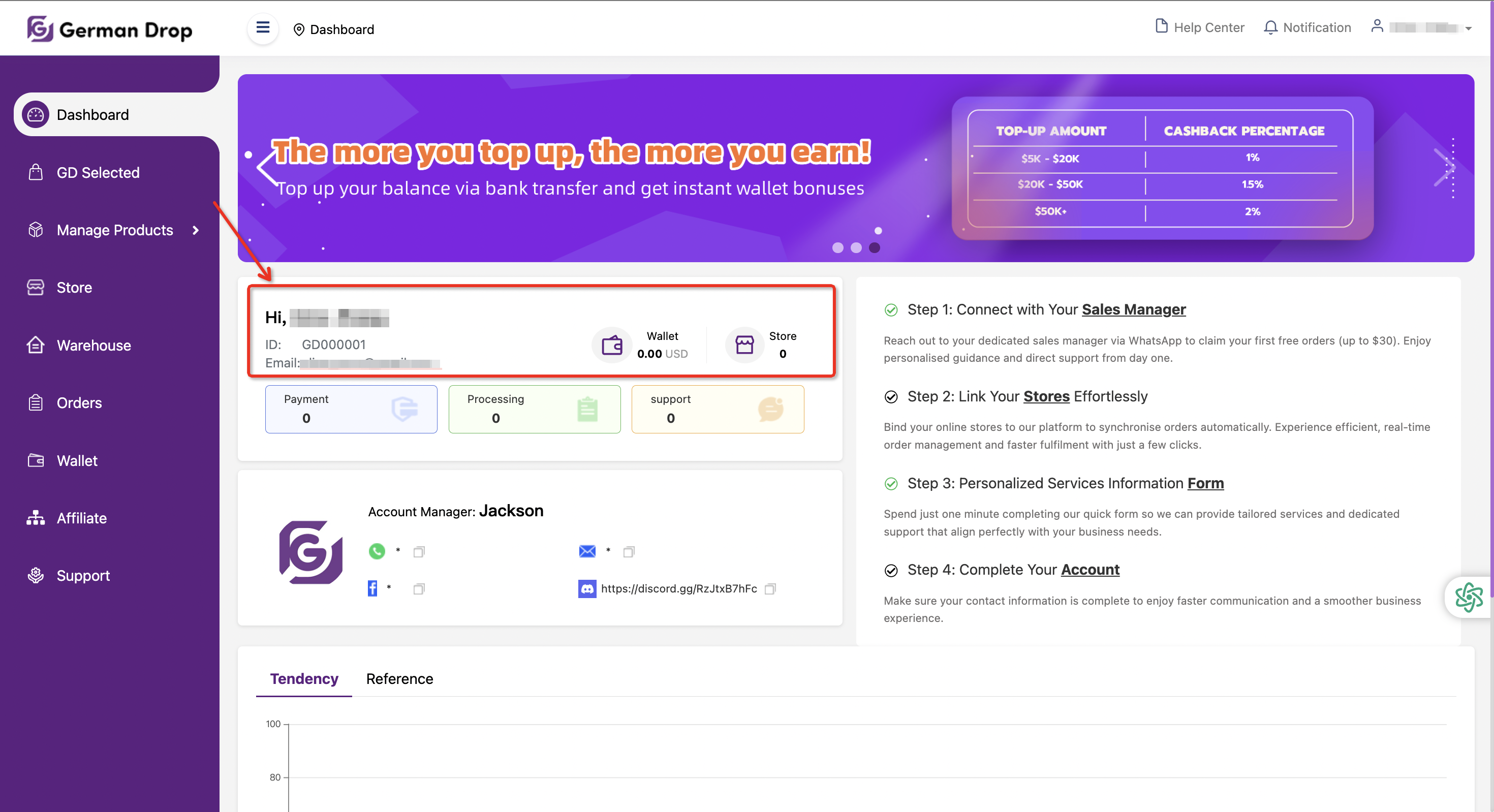This screenshot has height=812, width=1494.
Task: Go to previous banner slide arrow
Action: click(266, 168)
